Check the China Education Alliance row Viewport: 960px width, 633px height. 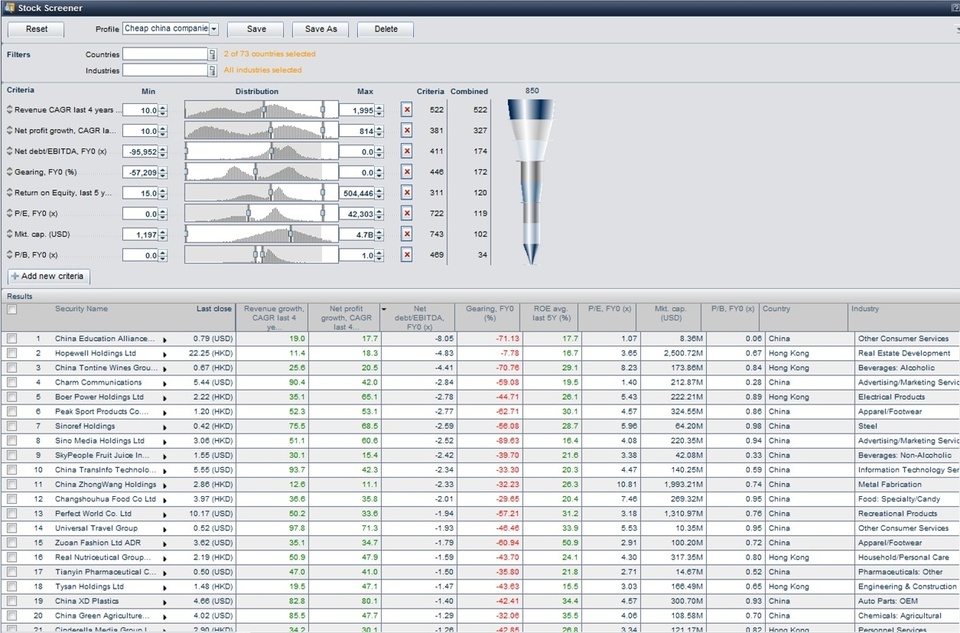(12, 339)
